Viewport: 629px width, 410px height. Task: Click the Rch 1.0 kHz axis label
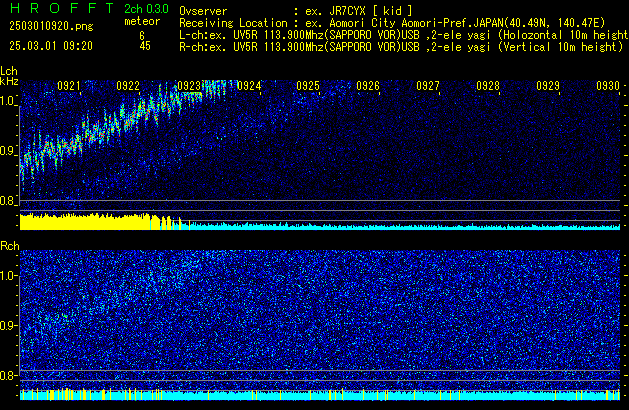point(7,276)
